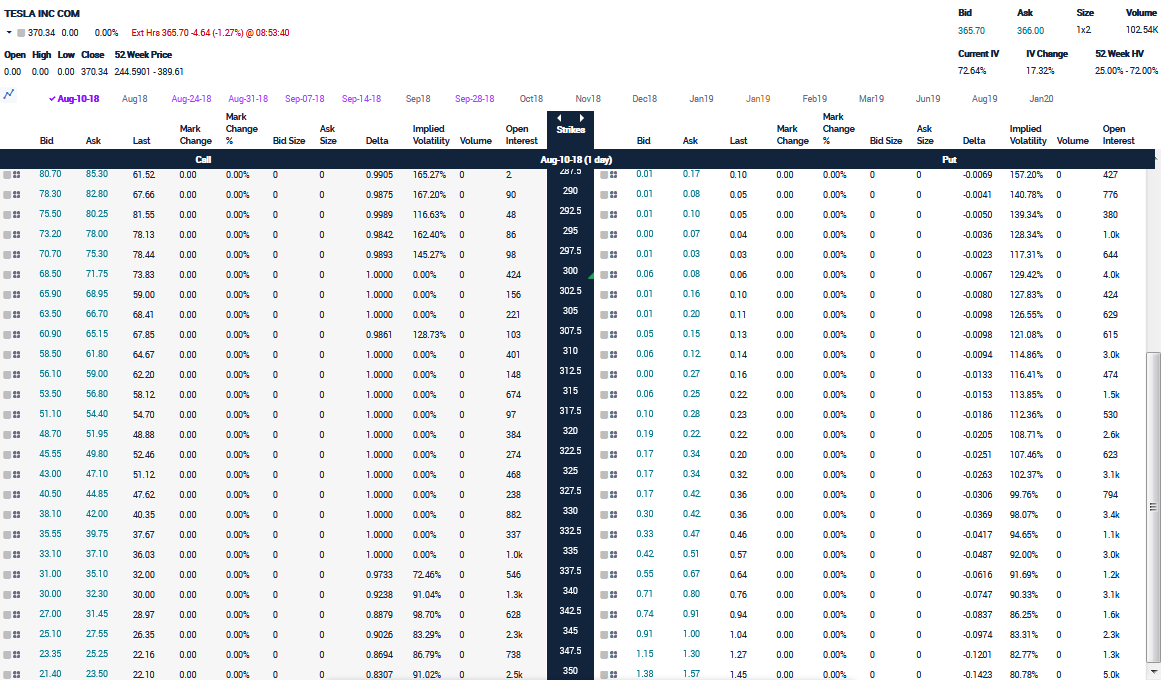Click the grid icon for the 312.5 put
The image size is (1161, 680).
click(x=614, y=375)
